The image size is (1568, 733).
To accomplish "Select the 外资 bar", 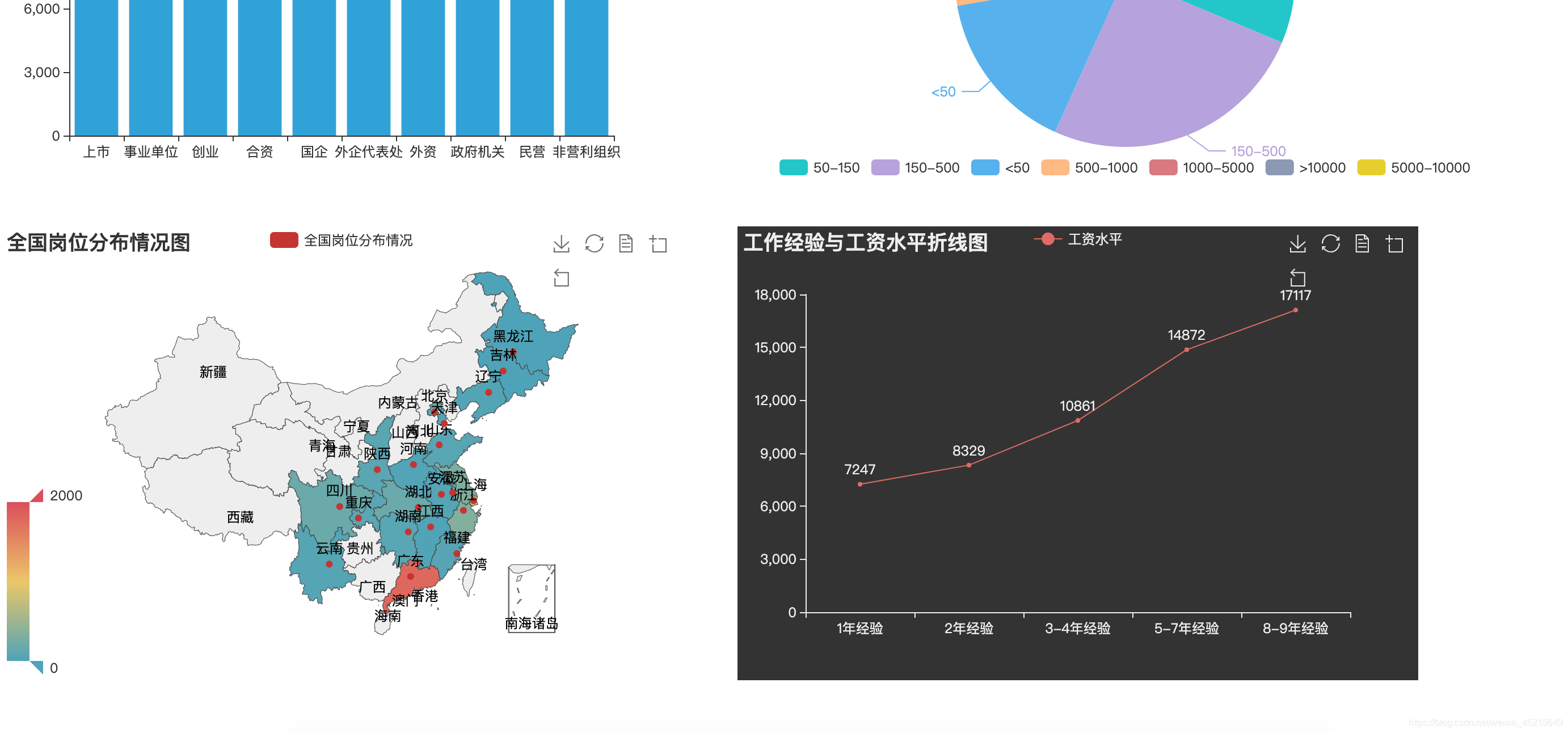I will tap(423, 67).
